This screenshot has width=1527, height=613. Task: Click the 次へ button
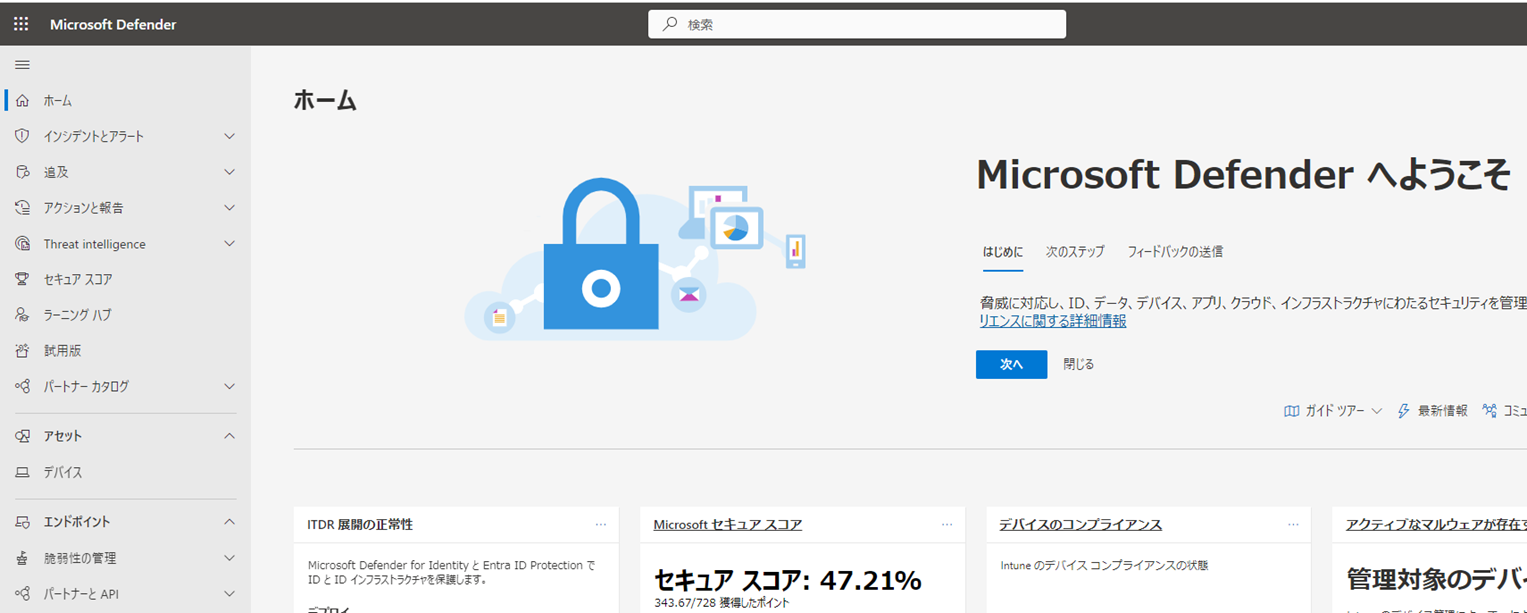pos(1011,365)
